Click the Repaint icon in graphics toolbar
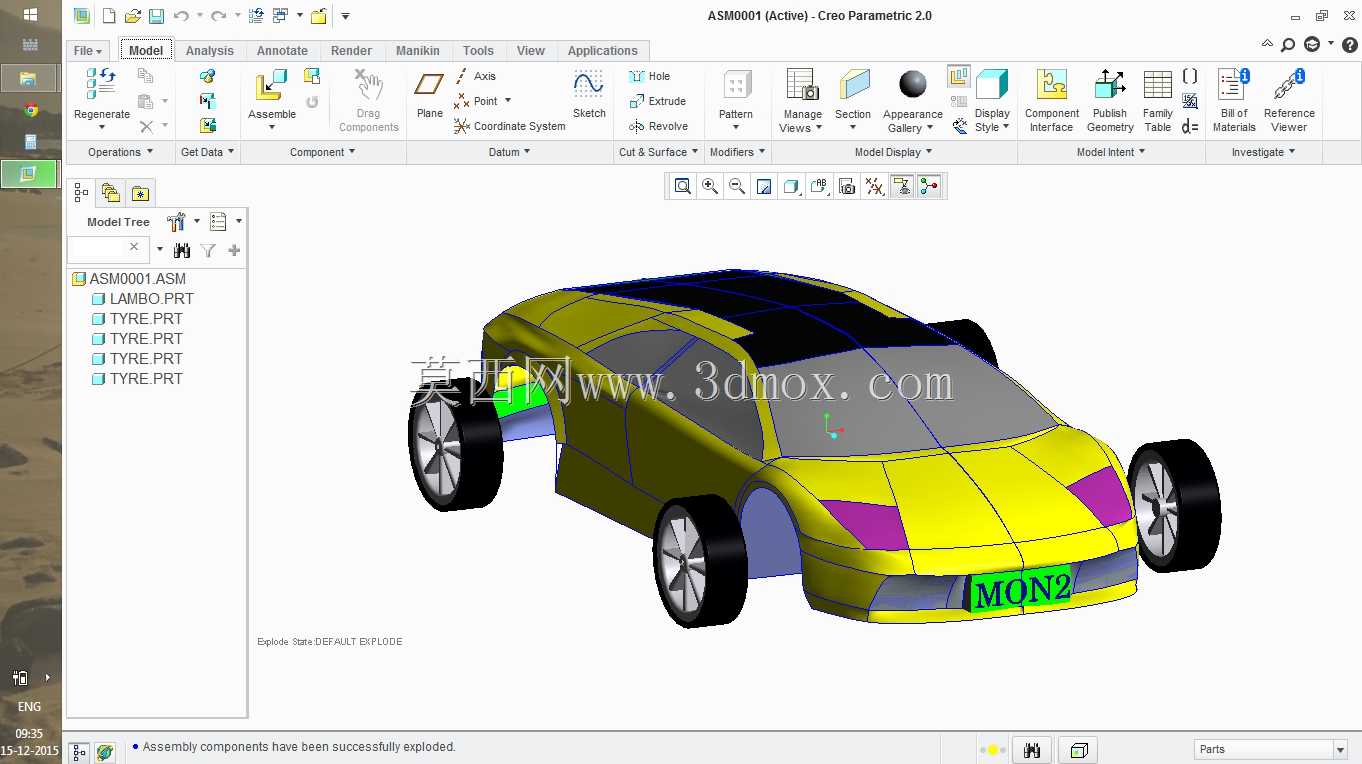Image resolution: width=1362 pixels, height=764 pixels. point(764,186)
